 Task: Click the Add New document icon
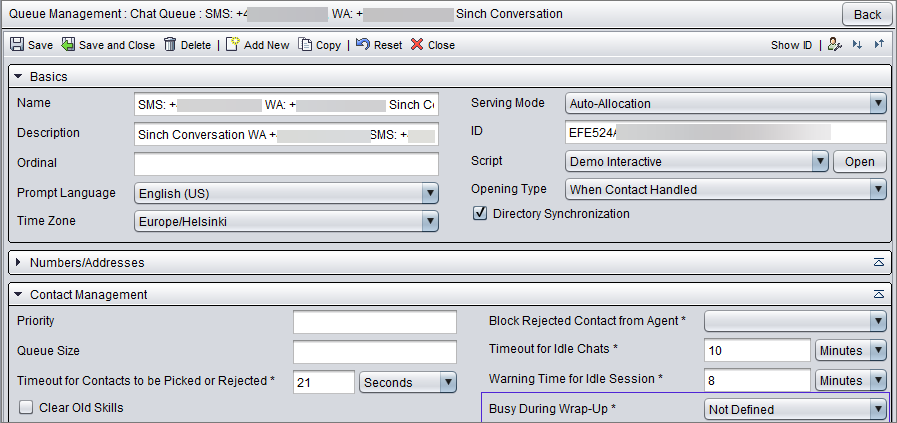point(232,44)
